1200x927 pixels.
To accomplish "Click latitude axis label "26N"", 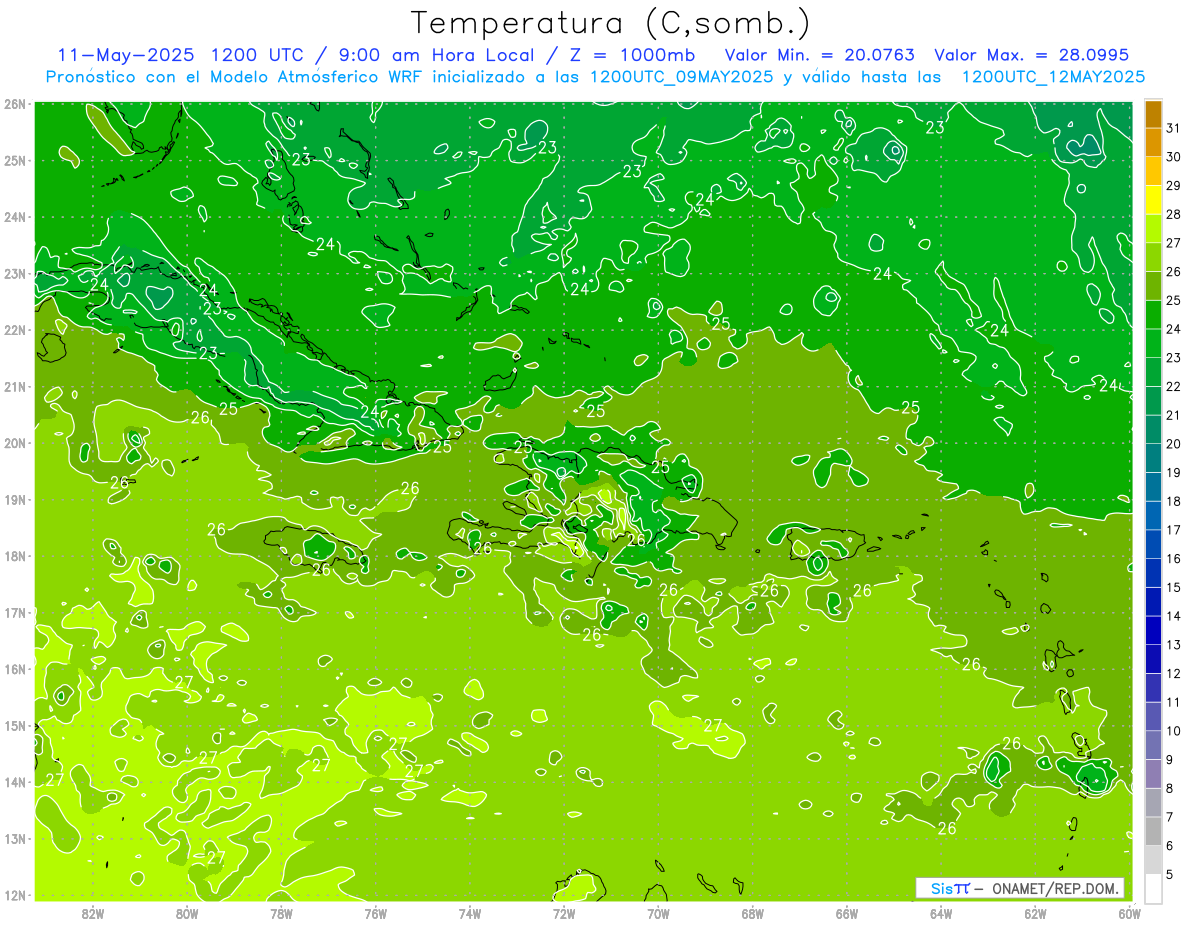I will [x=15, y=104].
